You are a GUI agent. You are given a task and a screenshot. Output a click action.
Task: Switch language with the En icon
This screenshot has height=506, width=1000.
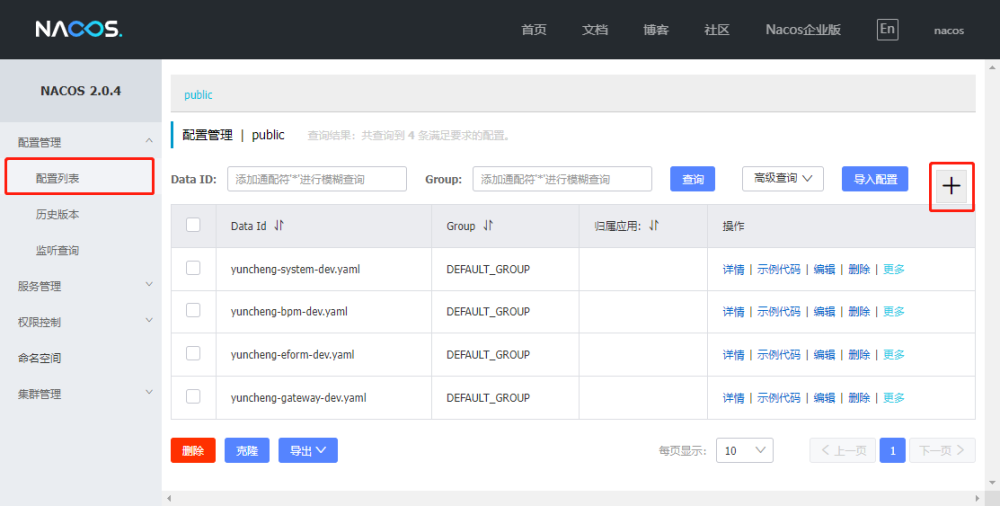click(x=887, y=29)
